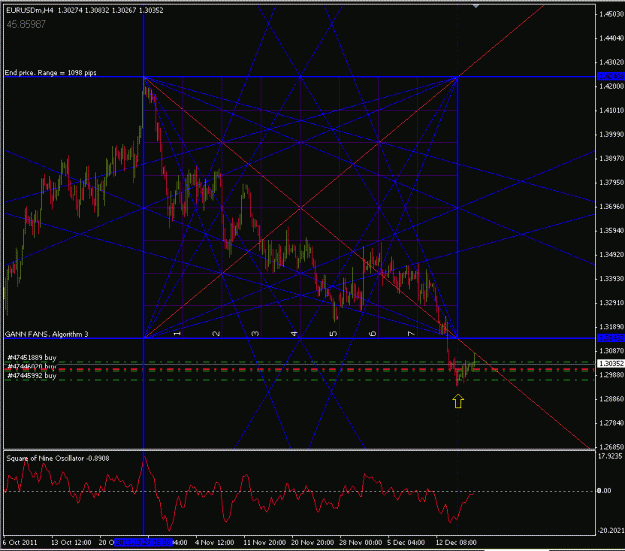Click the oscillator scale value -20.2021
The width and height of the screenshot is (625, 551).
(610, 530)
